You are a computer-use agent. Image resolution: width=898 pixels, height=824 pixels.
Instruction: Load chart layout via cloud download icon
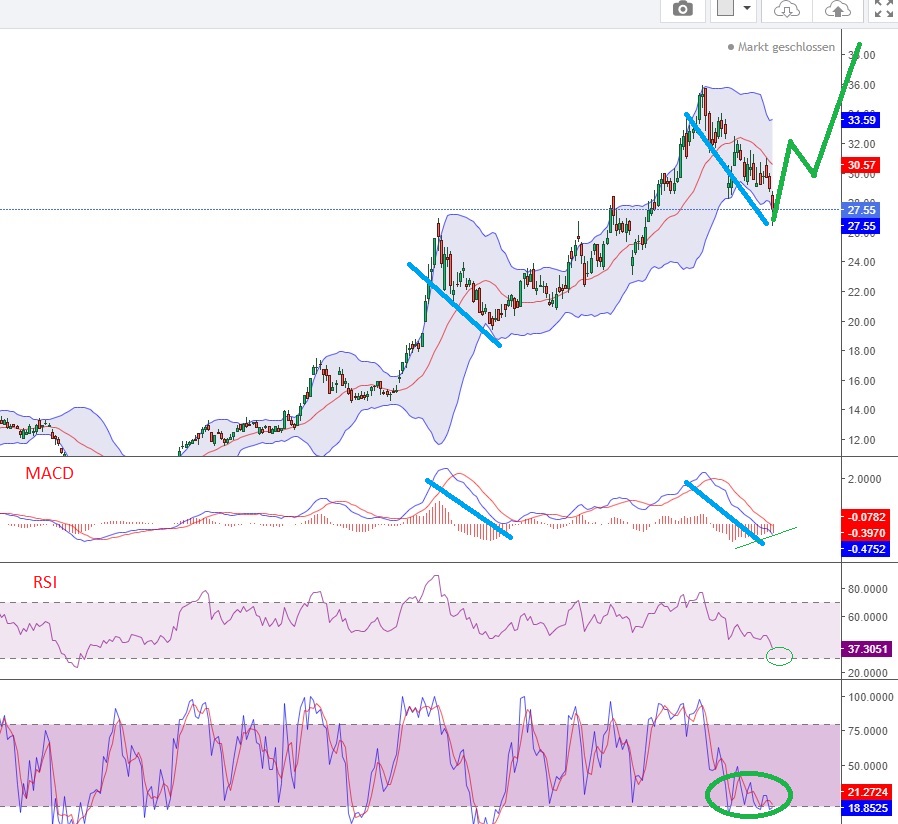pos(786,10)
